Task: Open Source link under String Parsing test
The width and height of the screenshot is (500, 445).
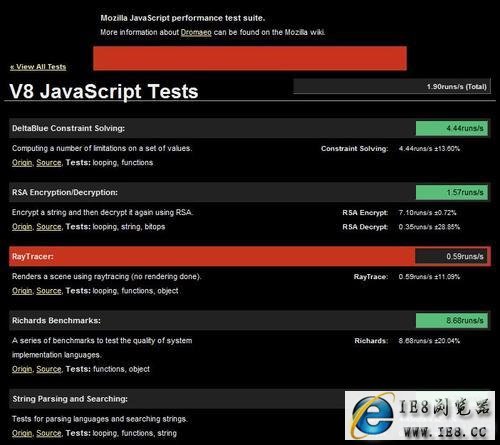Action: tap(49, 433)
